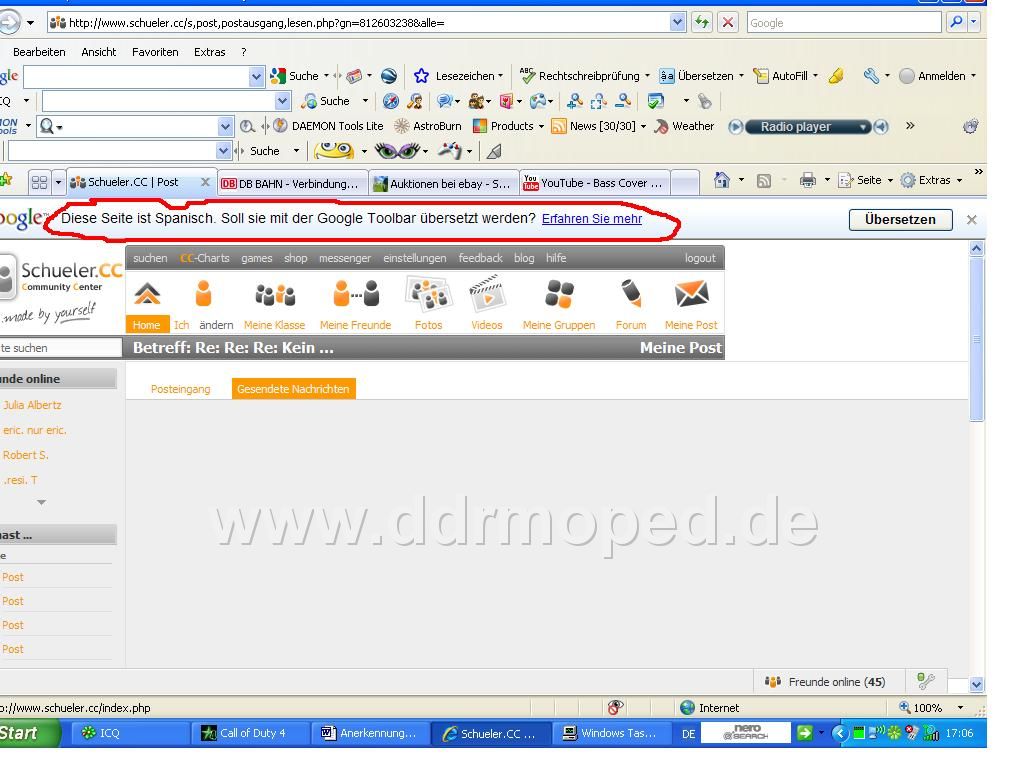1024x768 pixels.
Task: Open the Forum pen icon
Action: (x=631, y=293)
